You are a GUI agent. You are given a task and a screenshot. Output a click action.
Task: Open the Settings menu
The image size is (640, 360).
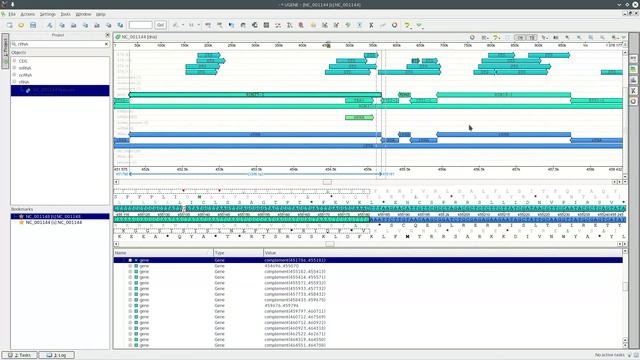[47, 14]
